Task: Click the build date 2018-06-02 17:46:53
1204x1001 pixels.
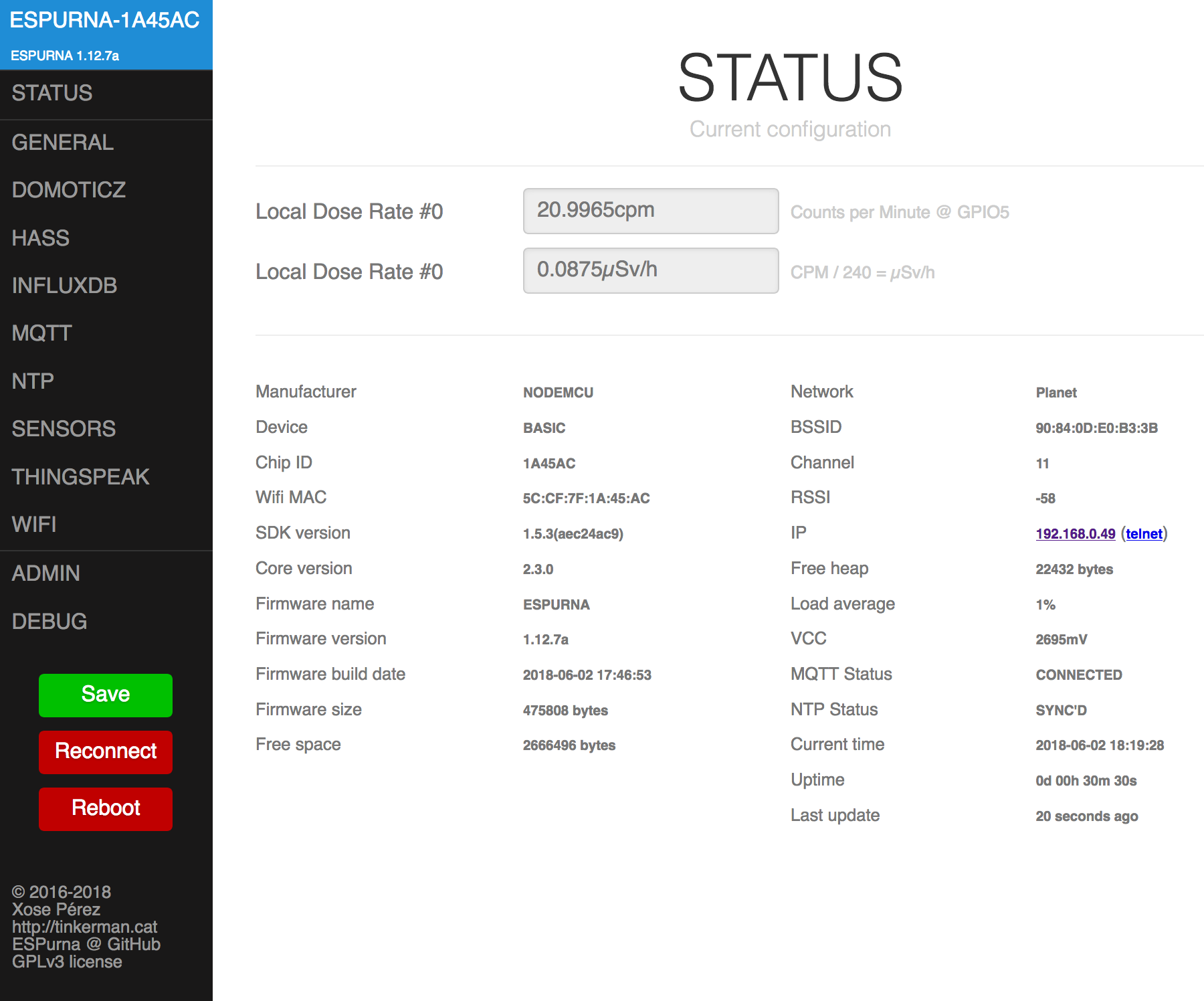Action: pos(587,675)
